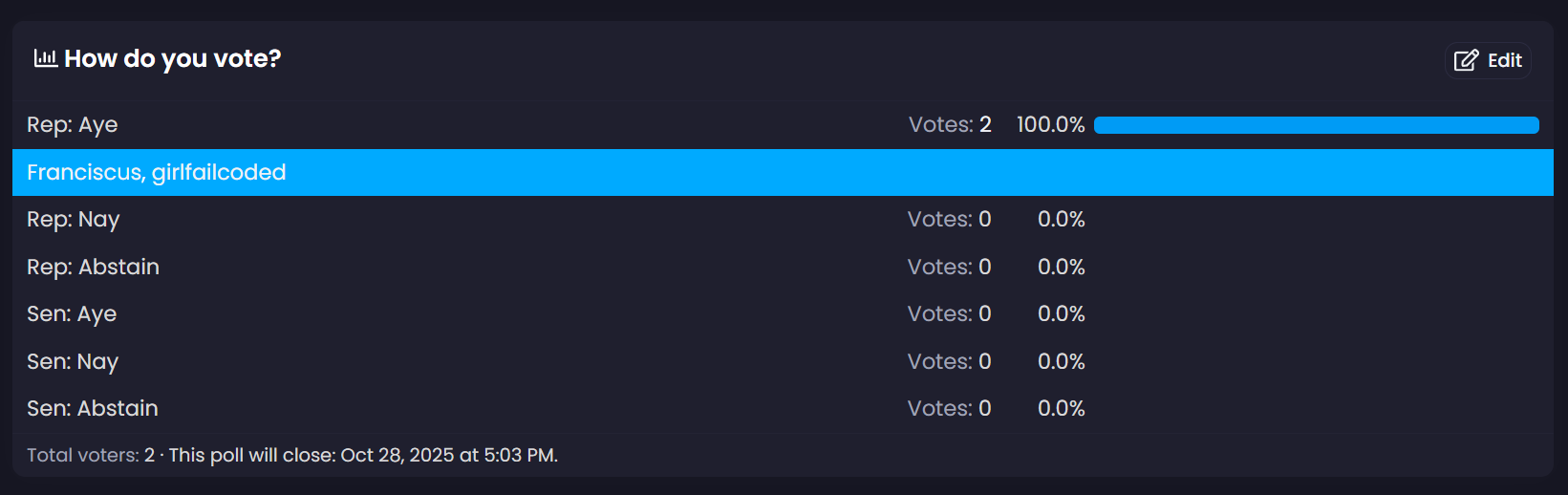Select the Rep: Nay option
This screenshot has height=495, width=1568.
coord(73,220)
